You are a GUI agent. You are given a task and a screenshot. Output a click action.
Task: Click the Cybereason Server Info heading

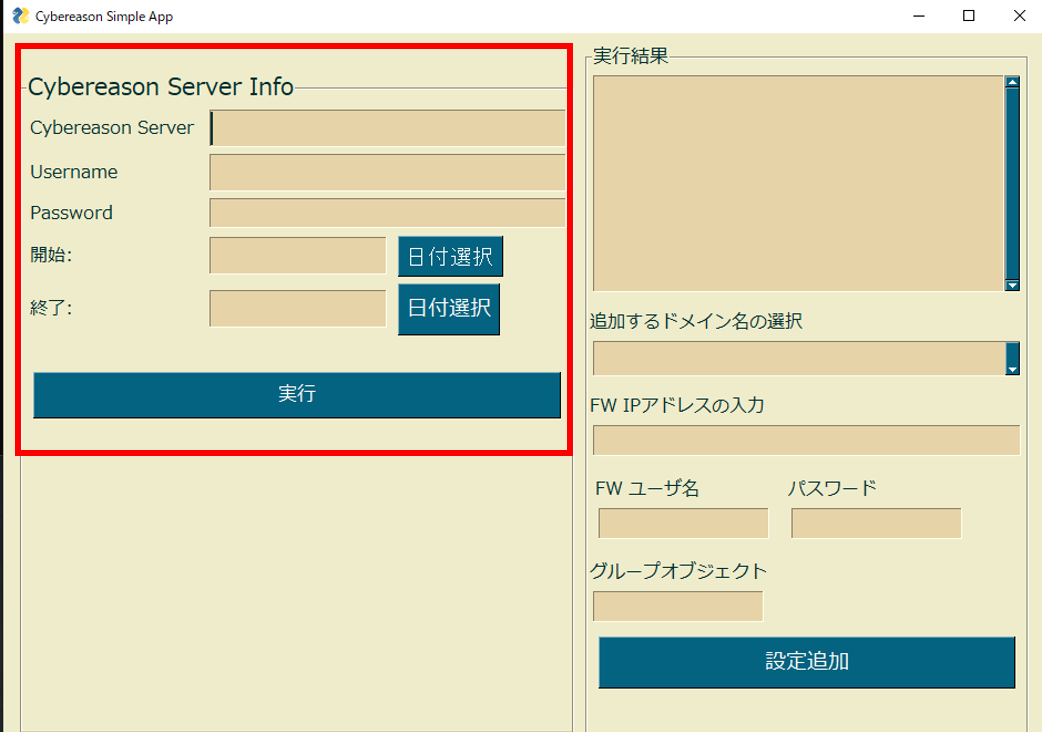(161, 87)
